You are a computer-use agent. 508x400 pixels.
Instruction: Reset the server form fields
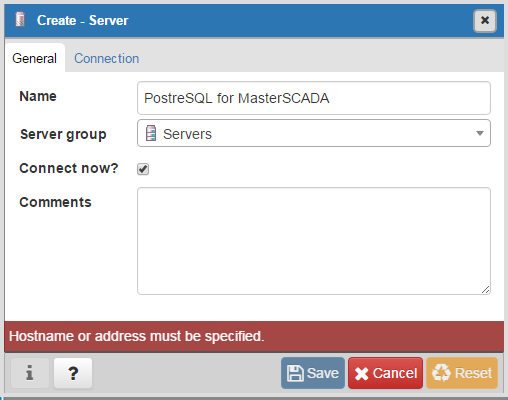(462, 373)
